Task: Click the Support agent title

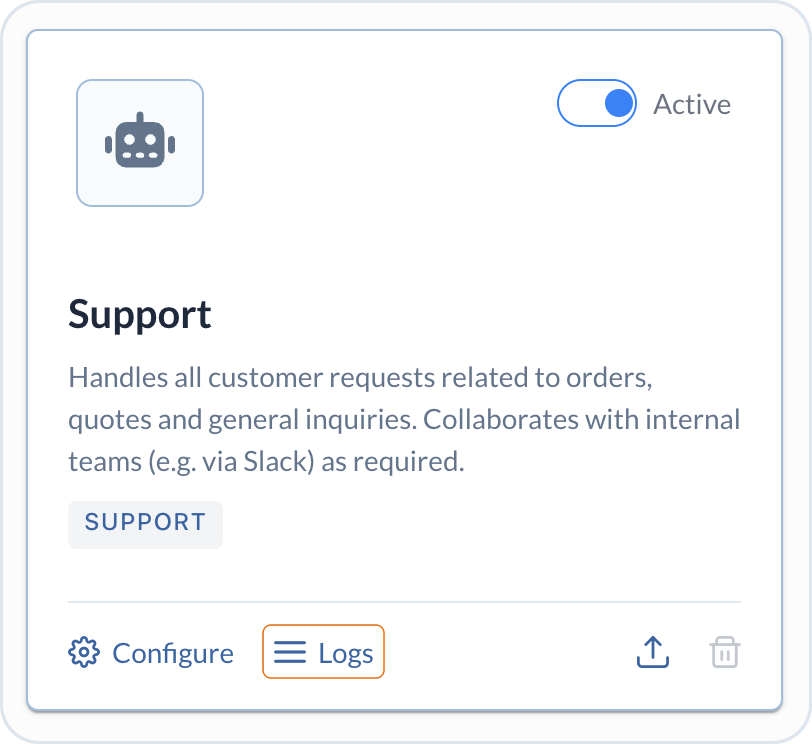Action: click(140, 314)
